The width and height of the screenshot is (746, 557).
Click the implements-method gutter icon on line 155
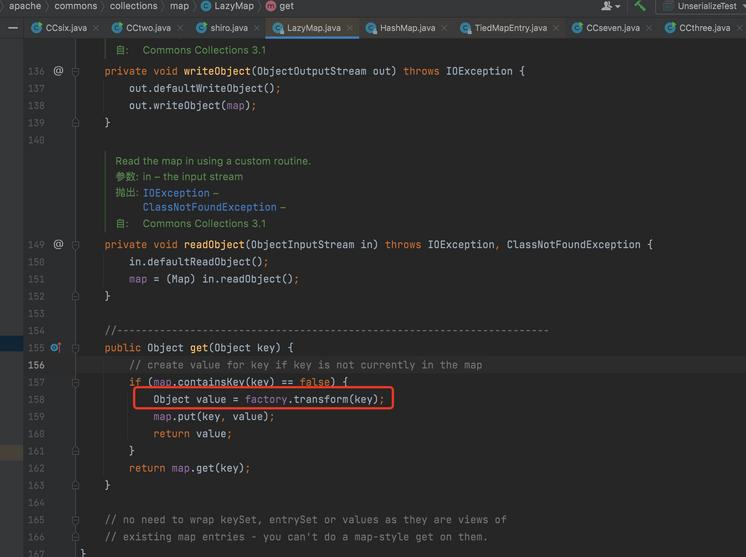pos(56,348)
